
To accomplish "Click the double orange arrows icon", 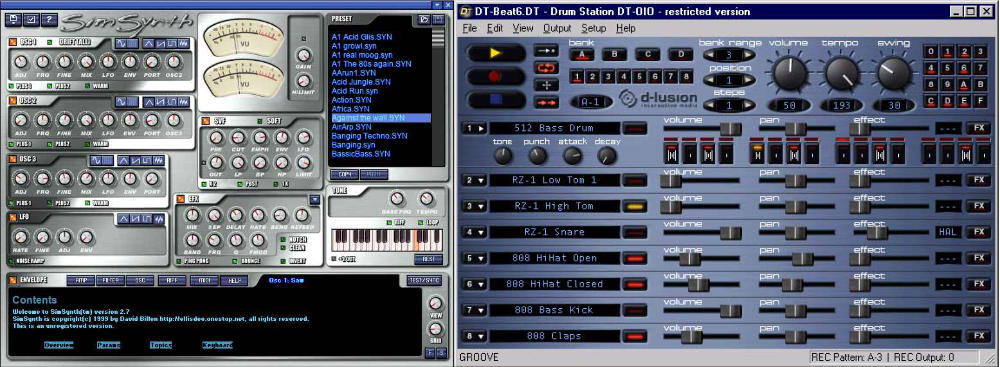I will [547, 102].
